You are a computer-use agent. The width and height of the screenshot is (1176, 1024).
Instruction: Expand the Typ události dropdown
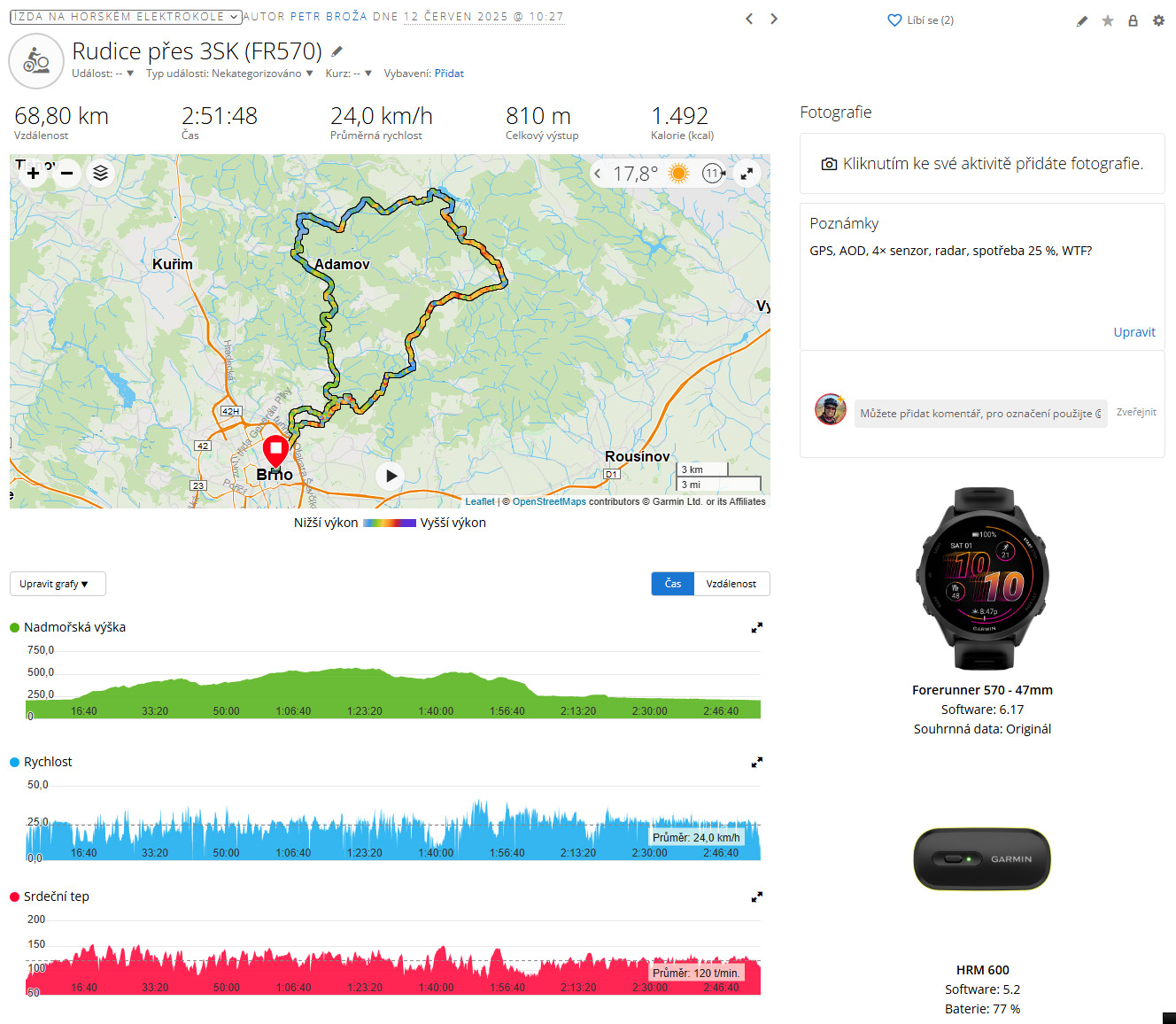[229, 74]
